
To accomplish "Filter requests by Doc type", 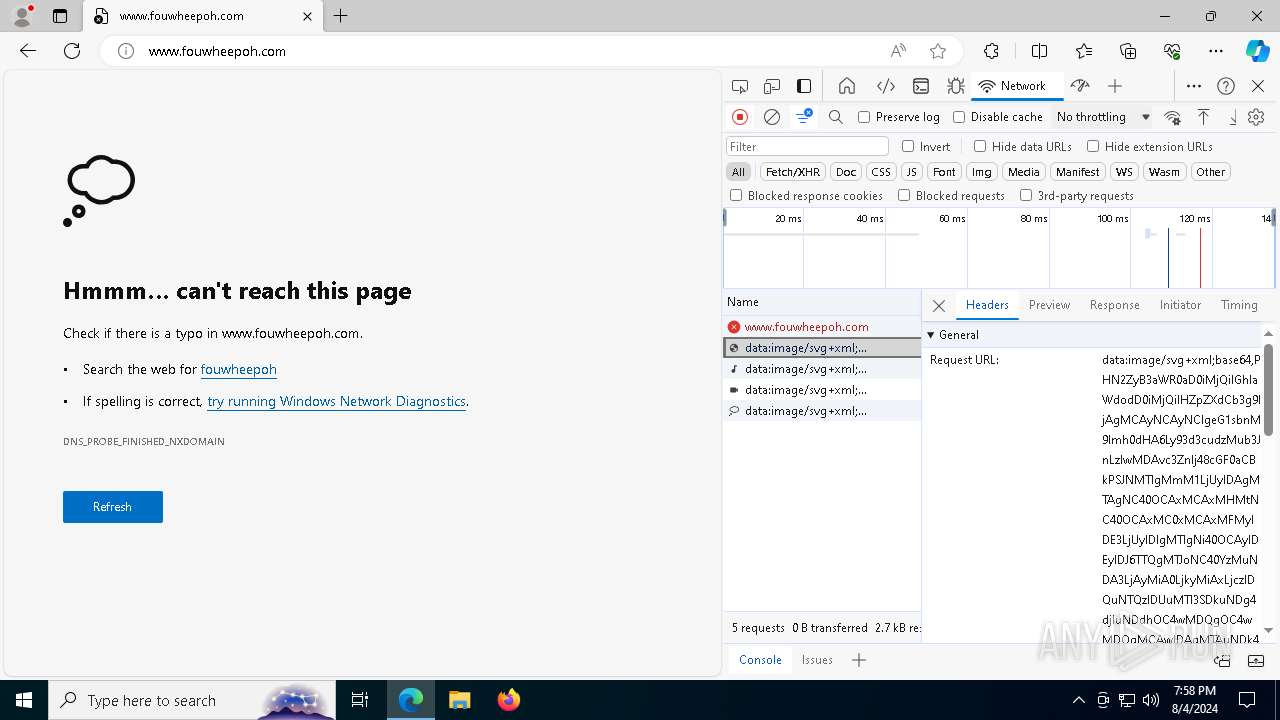I will [846, 172].
